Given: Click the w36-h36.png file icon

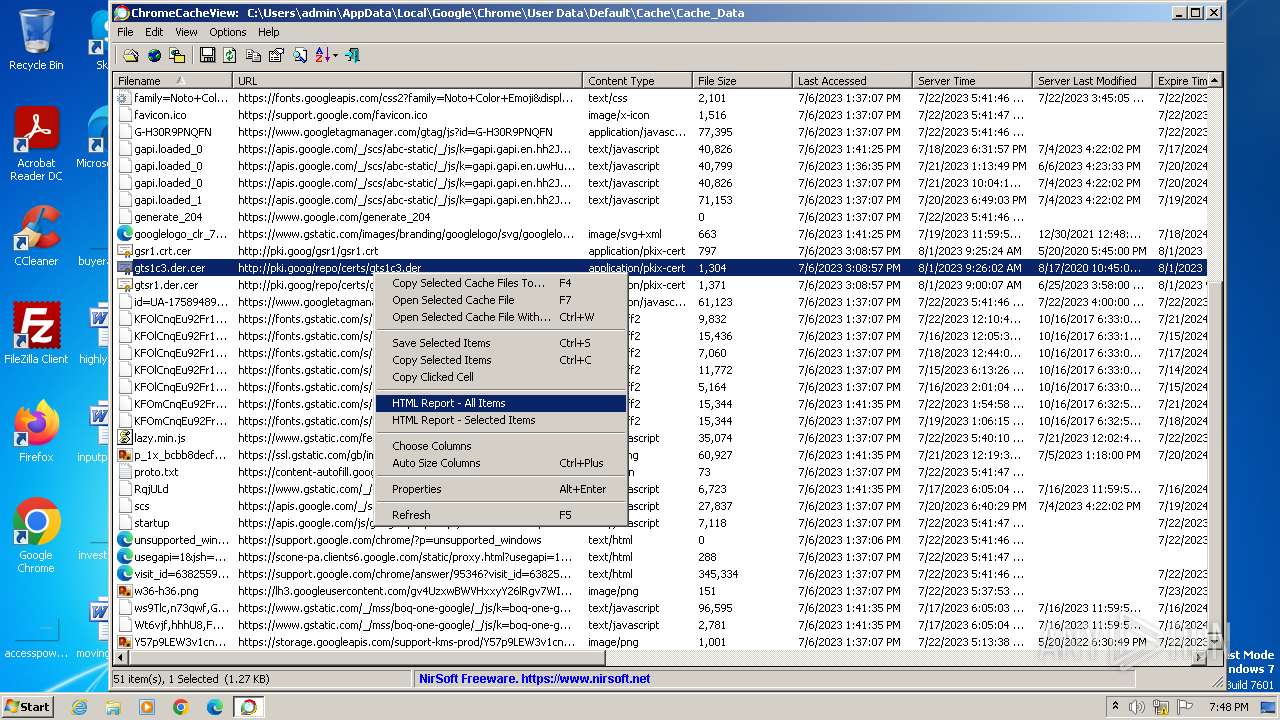Looking at the screenshot, I should [x=125, y=591].
